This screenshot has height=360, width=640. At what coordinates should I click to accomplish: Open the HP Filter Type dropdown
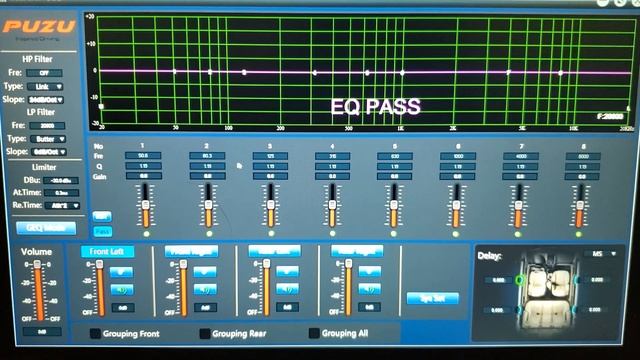click(45, 87)
